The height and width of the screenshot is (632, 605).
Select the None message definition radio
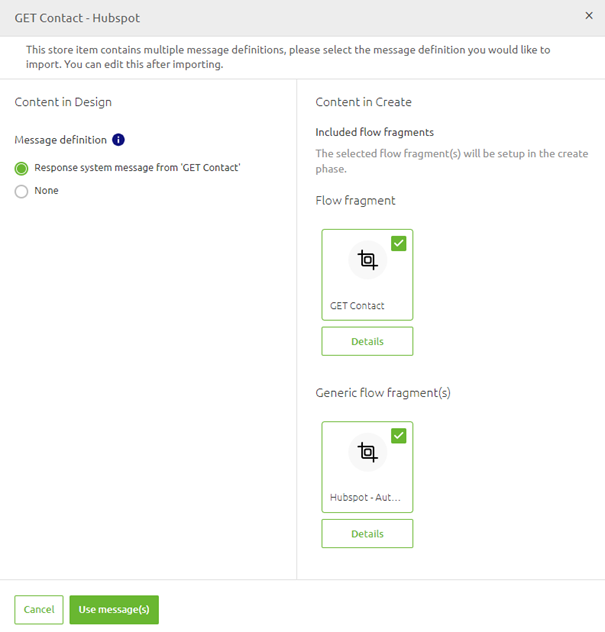click(x=21, y=191)
